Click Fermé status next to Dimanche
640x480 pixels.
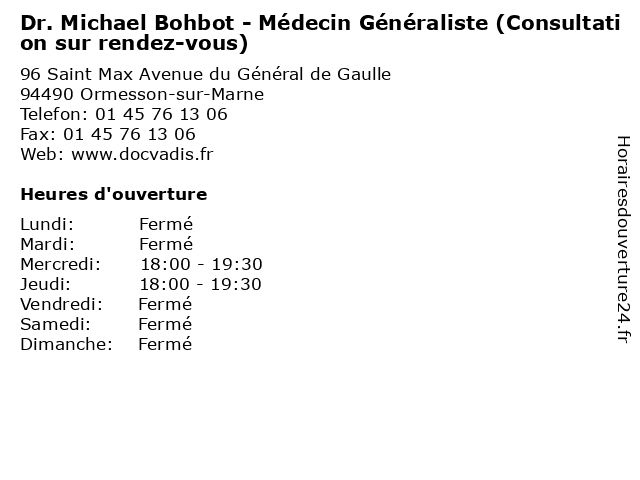(165, 344)
